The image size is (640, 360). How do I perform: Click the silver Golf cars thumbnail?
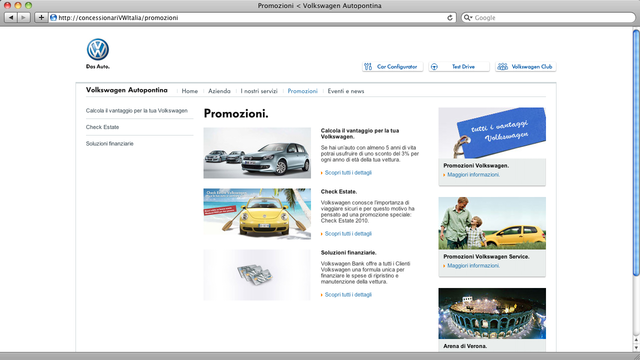[257, 153]
